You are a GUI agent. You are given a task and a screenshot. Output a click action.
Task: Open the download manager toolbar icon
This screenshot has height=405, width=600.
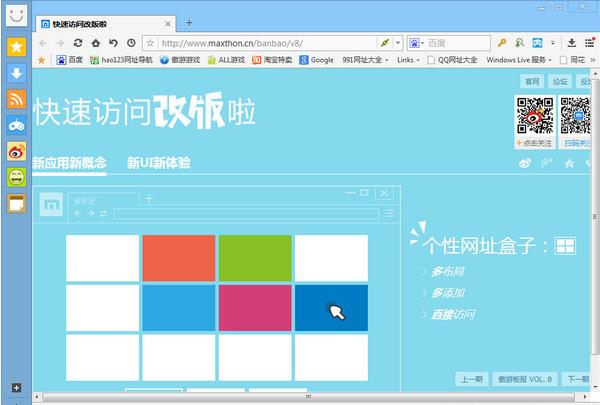(x=572, y=43)
